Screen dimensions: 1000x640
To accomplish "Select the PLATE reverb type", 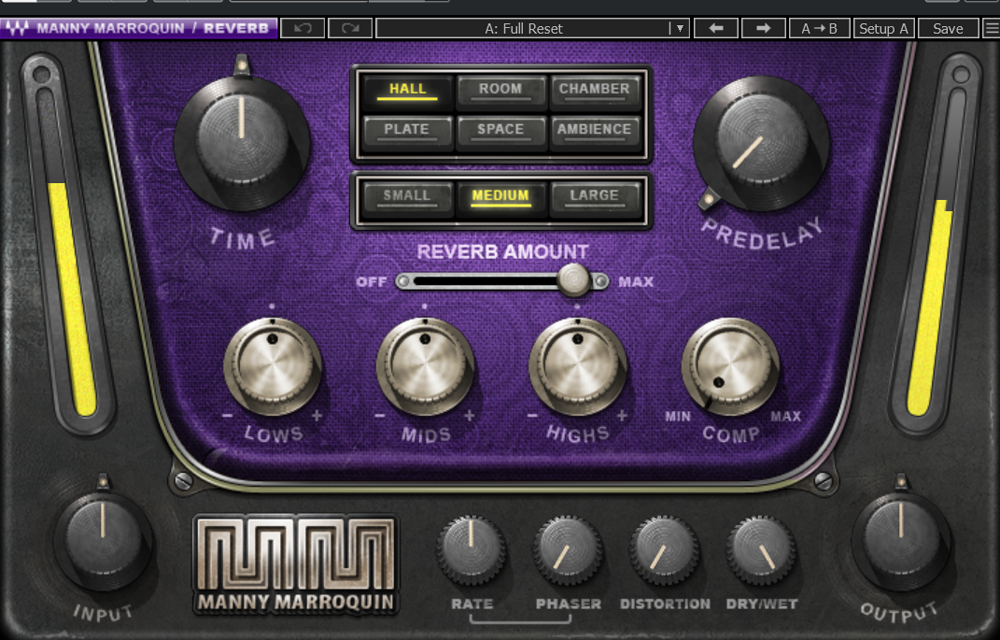I will [x=407, y=131].
